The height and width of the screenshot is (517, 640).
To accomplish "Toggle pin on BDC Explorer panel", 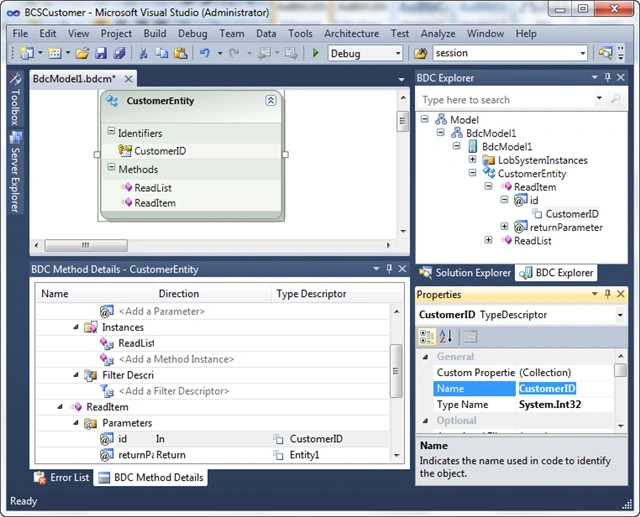I will pos(608,77).
